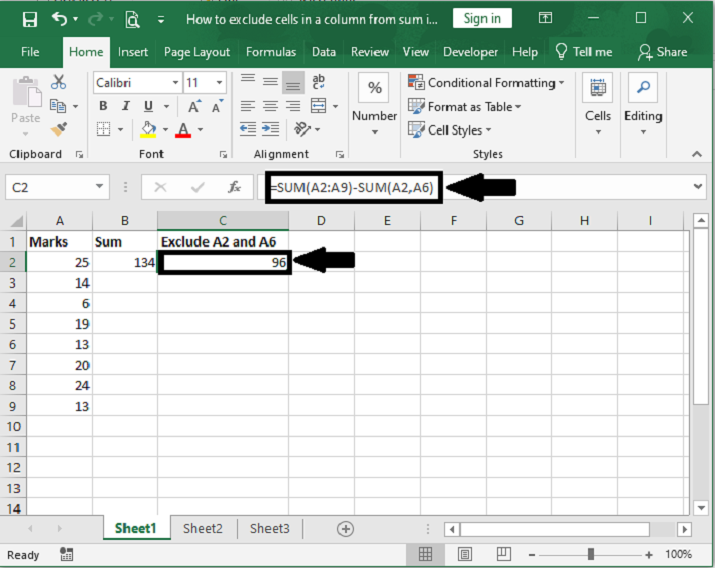Center text horizontally in cell

(x=270, y=106)
